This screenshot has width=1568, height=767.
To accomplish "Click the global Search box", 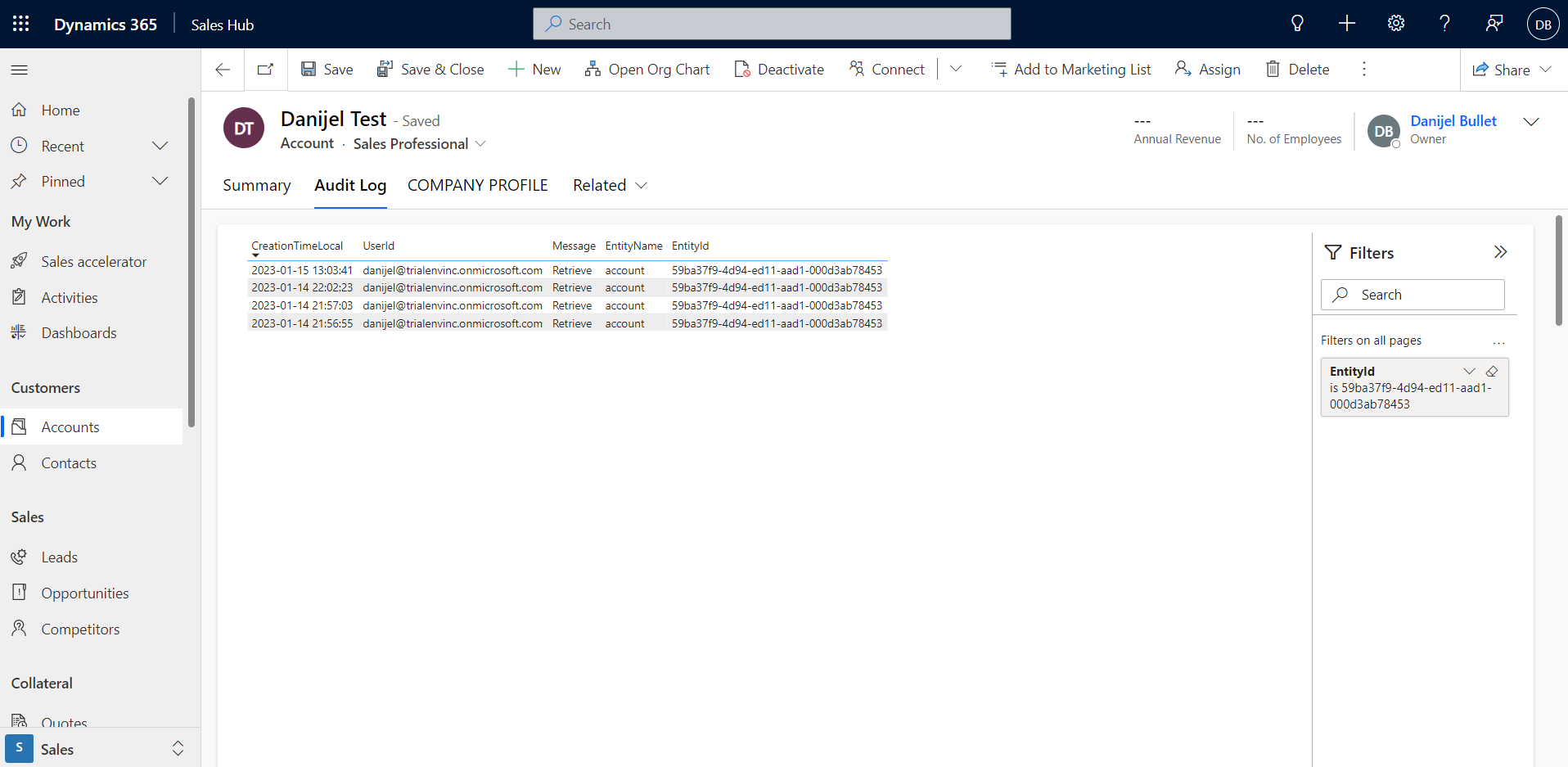I will point(772,24).
